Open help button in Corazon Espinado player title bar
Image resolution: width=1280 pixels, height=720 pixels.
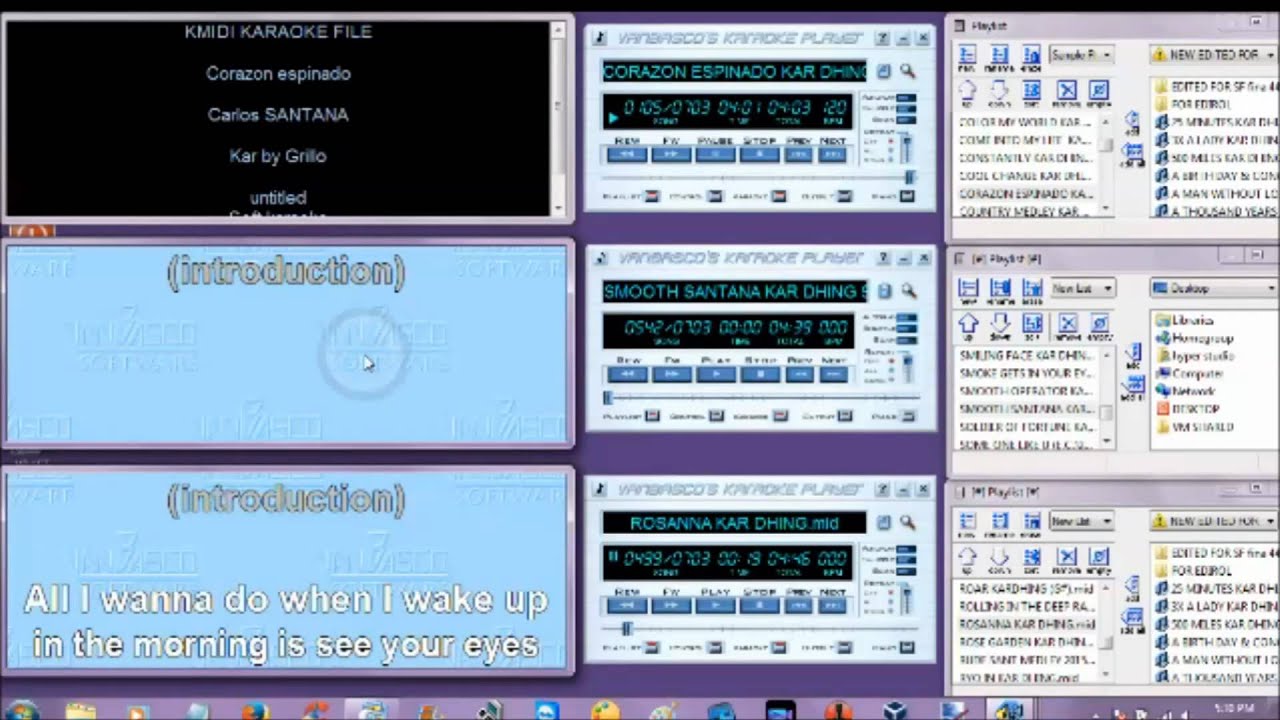point(882,38)
